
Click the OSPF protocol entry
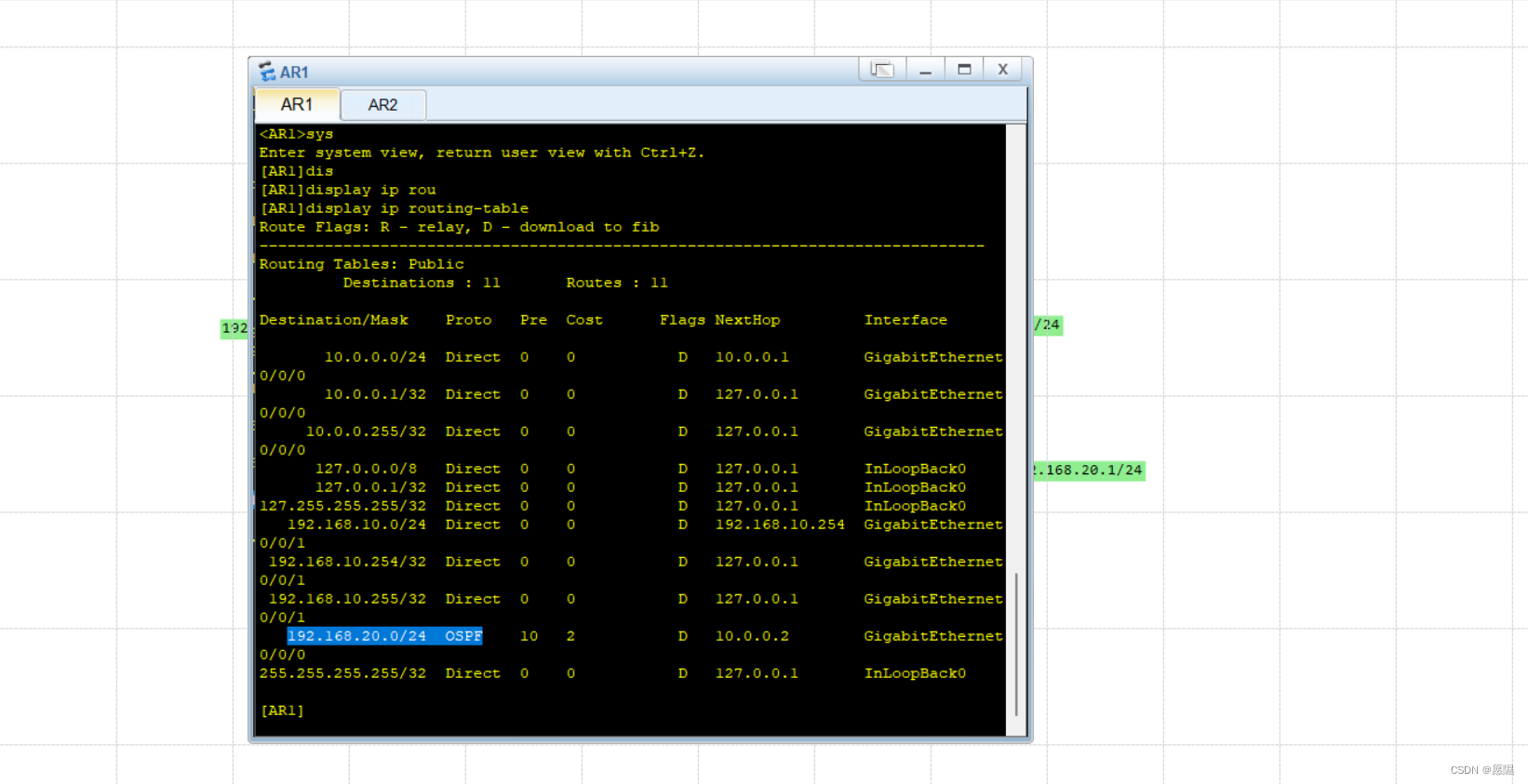[x=463, y=636]
